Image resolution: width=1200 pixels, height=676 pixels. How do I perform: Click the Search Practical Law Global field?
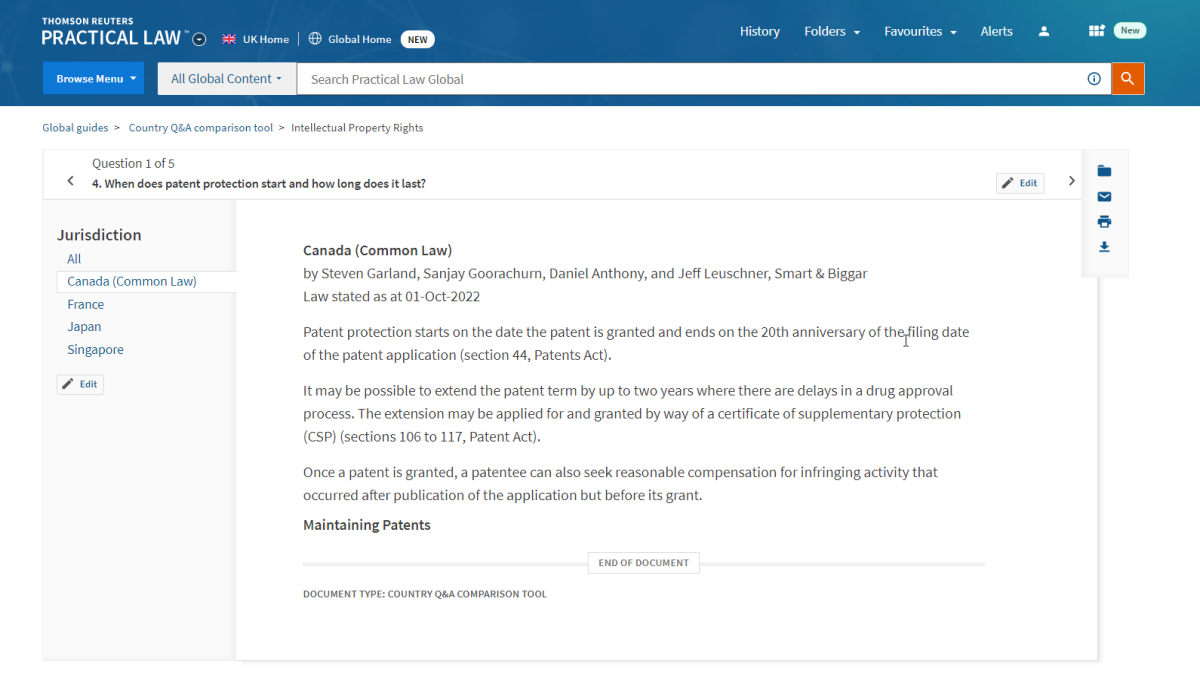(690, 79)
